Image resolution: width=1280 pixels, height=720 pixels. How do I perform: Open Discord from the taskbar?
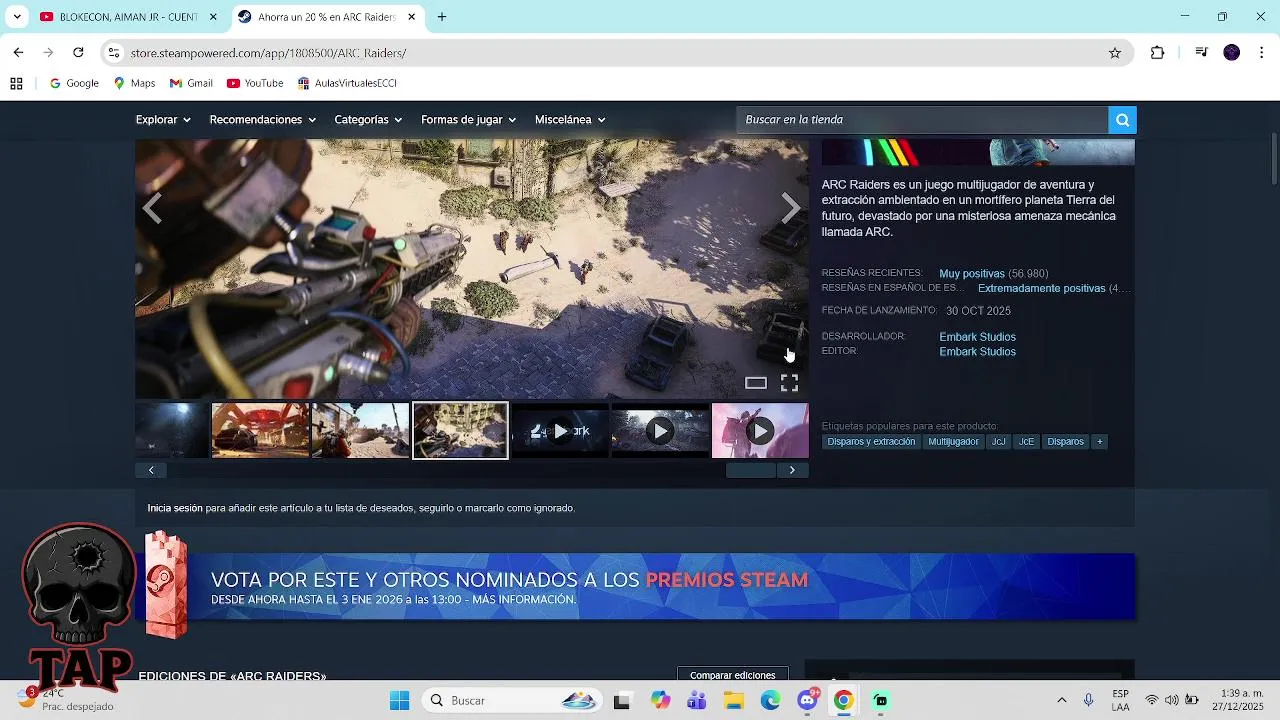(x=808, y=700)
